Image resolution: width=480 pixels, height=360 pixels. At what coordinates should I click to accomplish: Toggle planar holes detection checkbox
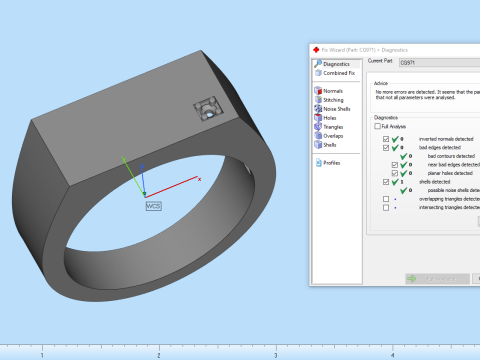(395, 173)
